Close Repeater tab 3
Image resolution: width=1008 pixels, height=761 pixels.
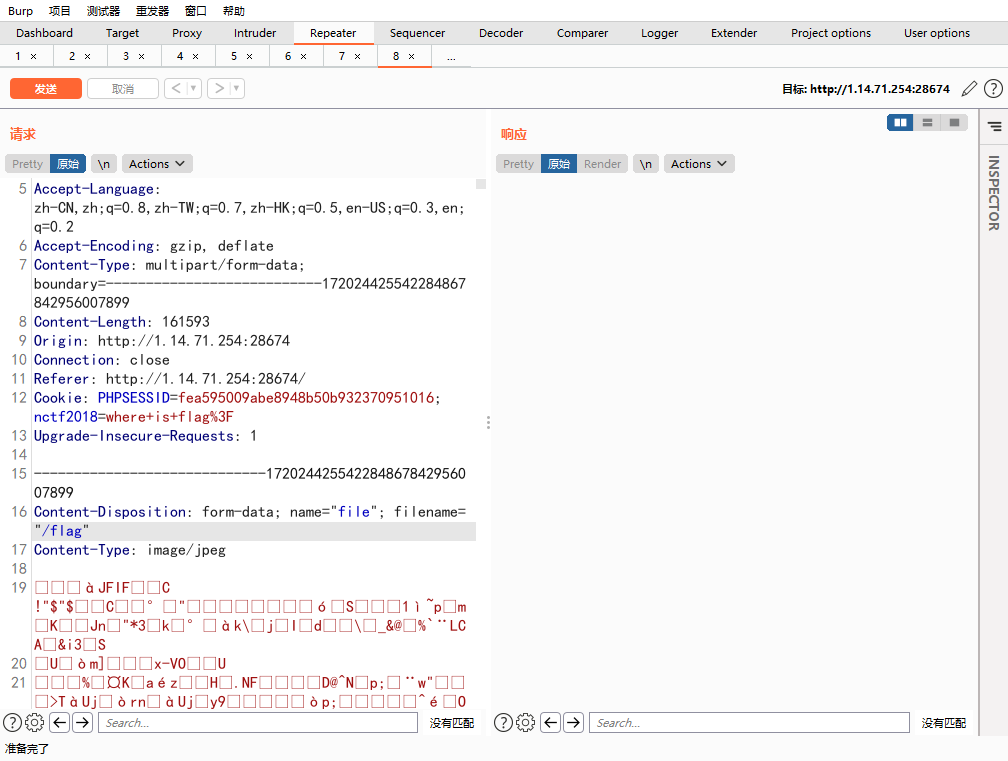coord(141,57)
